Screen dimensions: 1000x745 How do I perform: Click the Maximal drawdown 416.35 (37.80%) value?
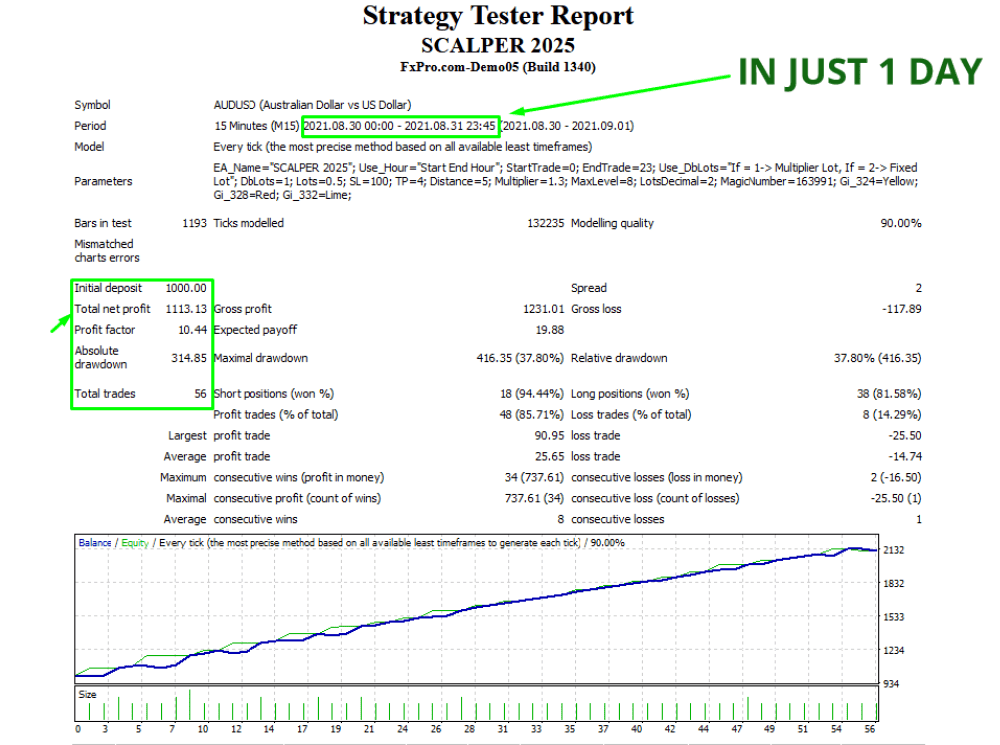[x=512, y=358]
